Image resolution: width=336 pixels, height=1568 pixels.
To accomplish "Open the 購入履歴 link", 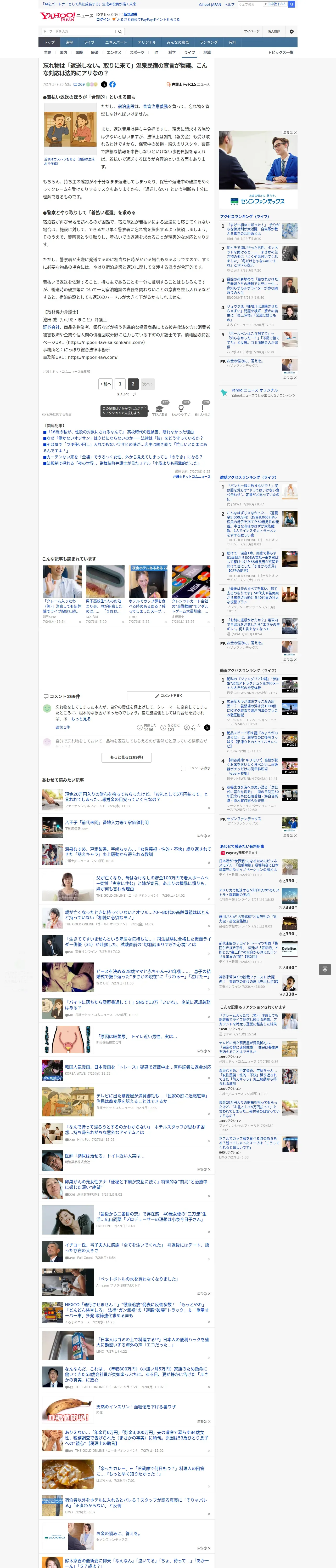I will (274, 32).
